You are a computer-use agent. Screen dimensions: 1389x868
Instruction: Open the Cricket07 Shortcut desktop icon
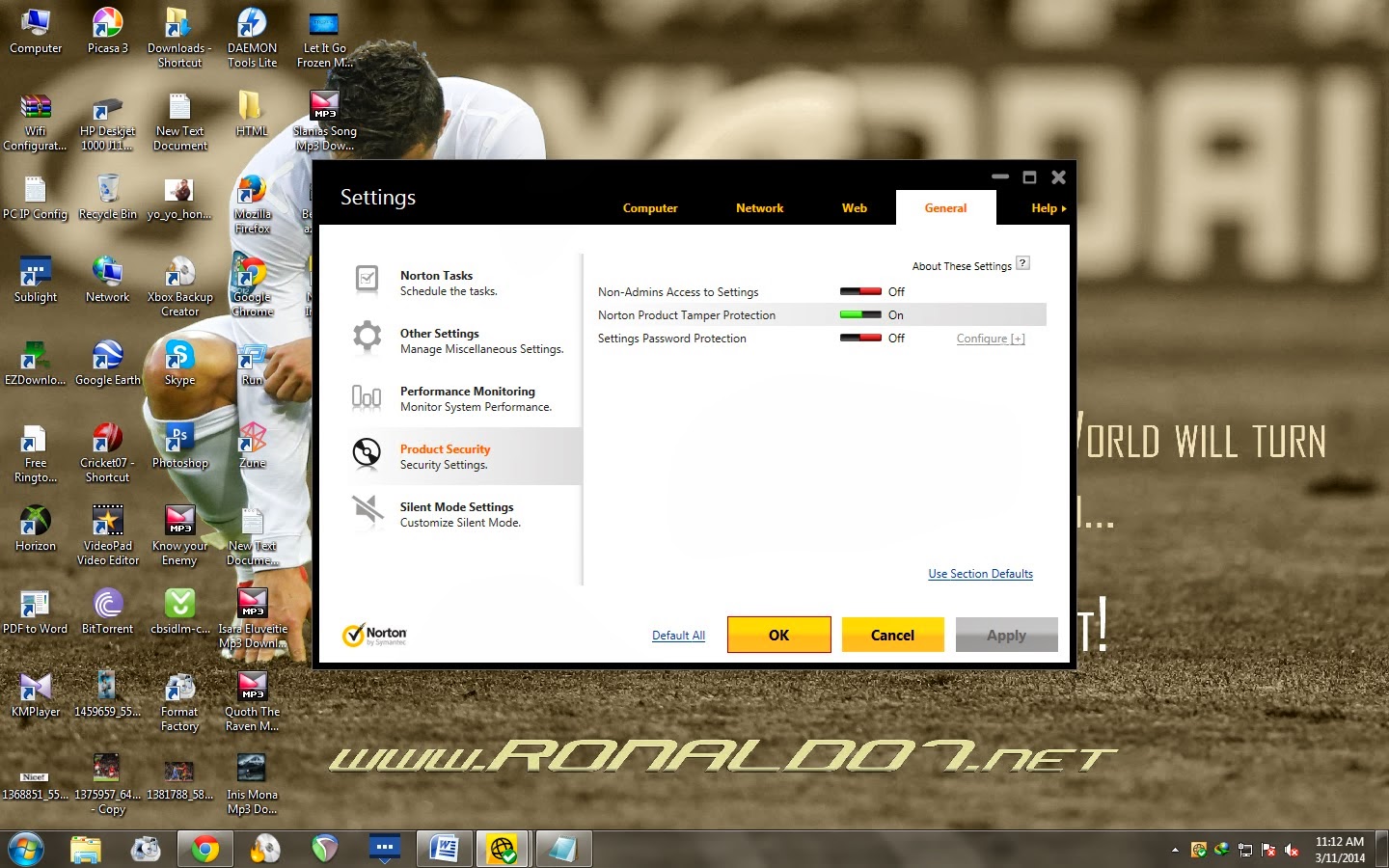point(108,452)
